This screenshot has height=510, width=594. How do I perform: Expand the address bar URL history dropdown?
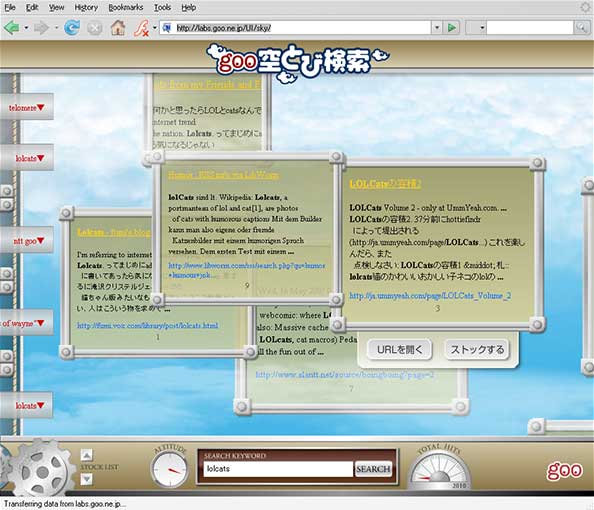click(x=436, y=28)
